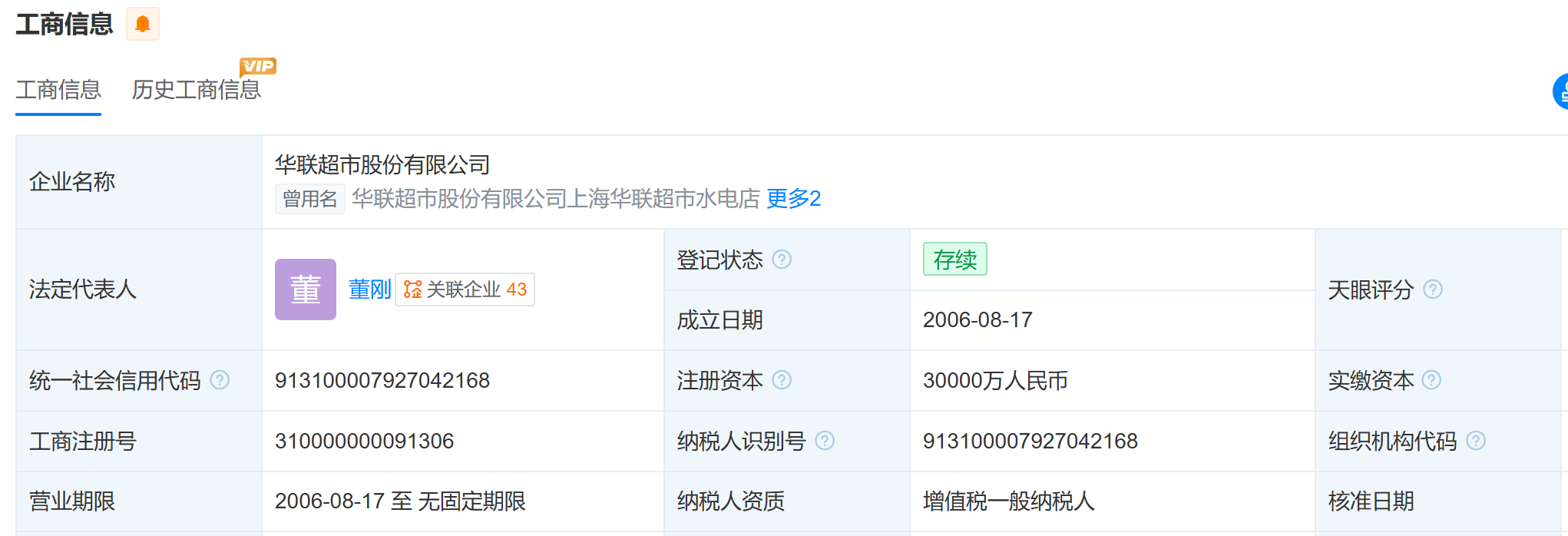Screen dimensions: 1568x536
Task: Click the blue floating button at right edge
Action: [1560, 92]
